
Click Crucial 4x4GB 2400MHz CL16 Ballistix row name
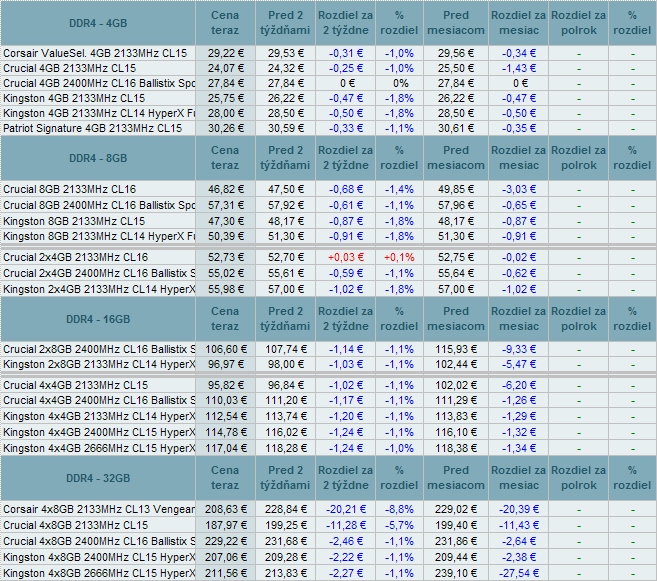click(x=99, y=400)
